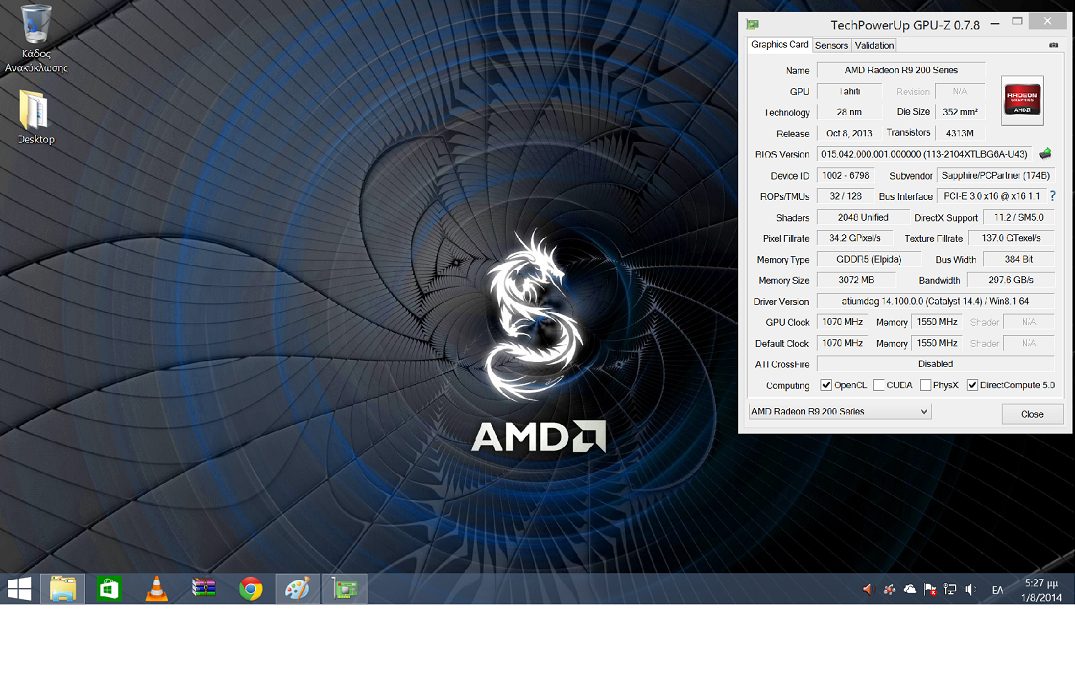Click the Device ID value 1002 - 6798
The image size is (1075, 675).
click(x=845, y=175)
